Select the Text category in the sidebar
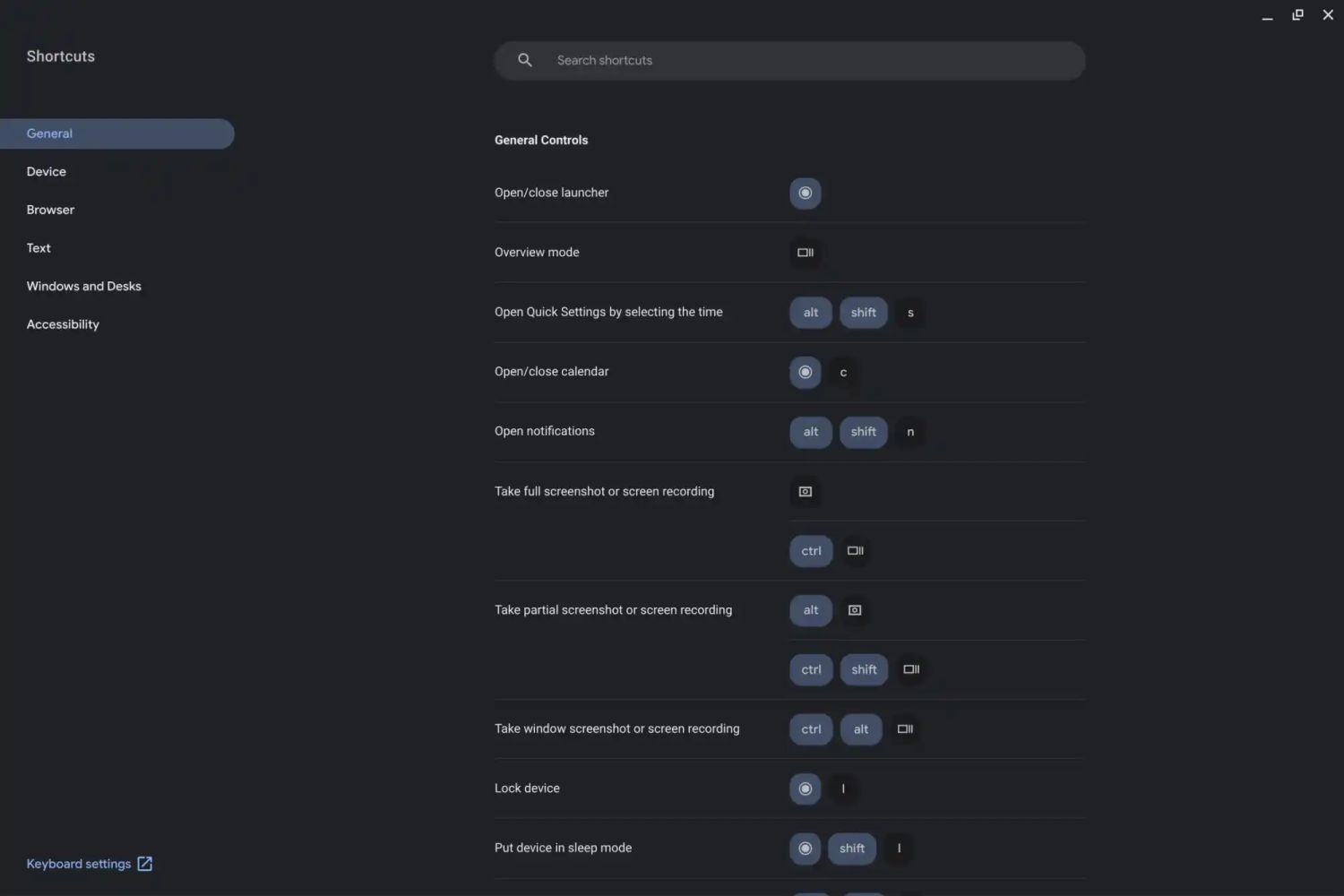The image size is (1344, 896). coord(39,248)
